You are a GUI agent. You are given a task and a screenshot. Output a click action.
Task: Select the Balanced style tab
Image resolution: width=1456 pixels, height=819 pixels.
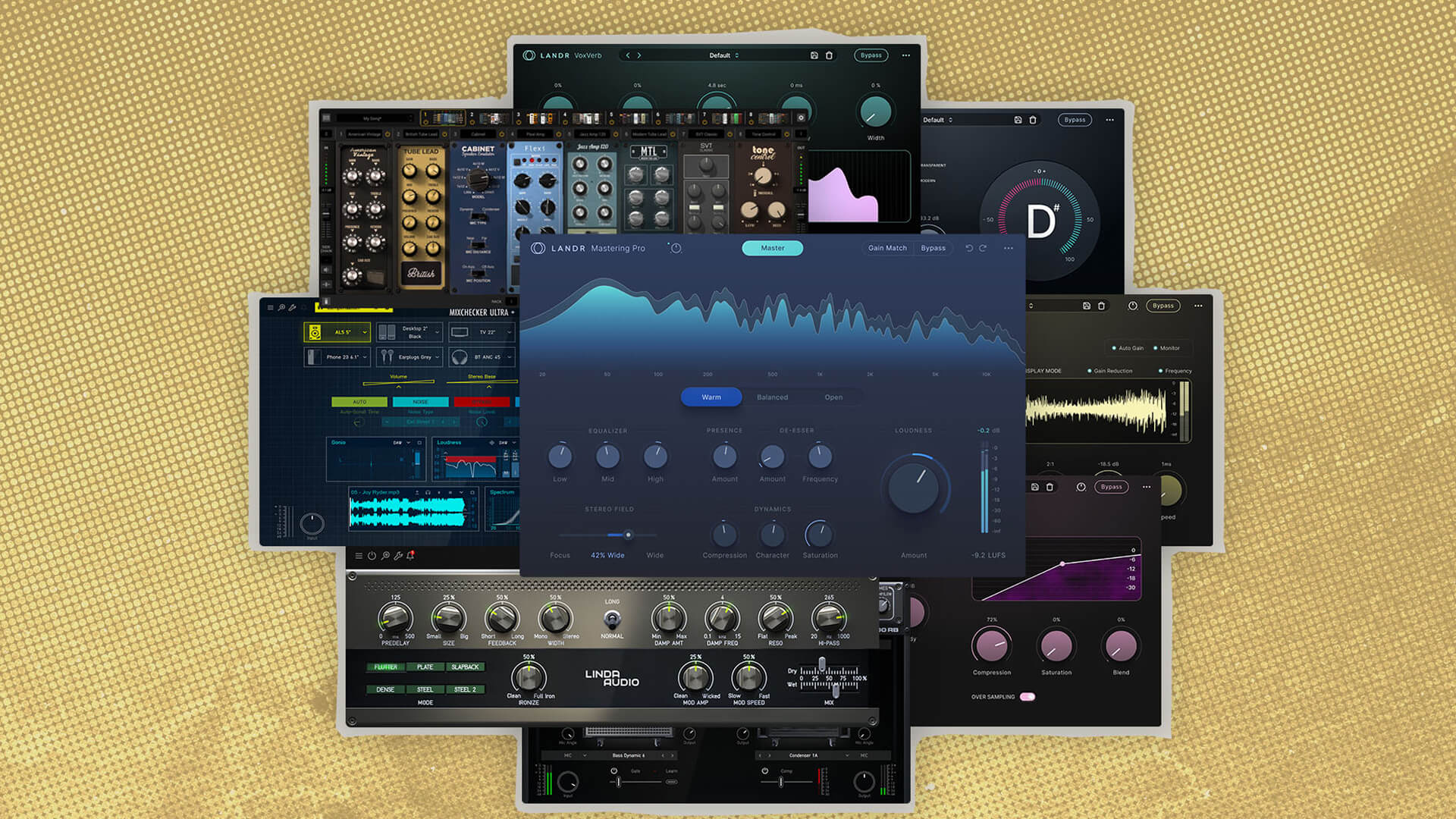tap(772, 397)
